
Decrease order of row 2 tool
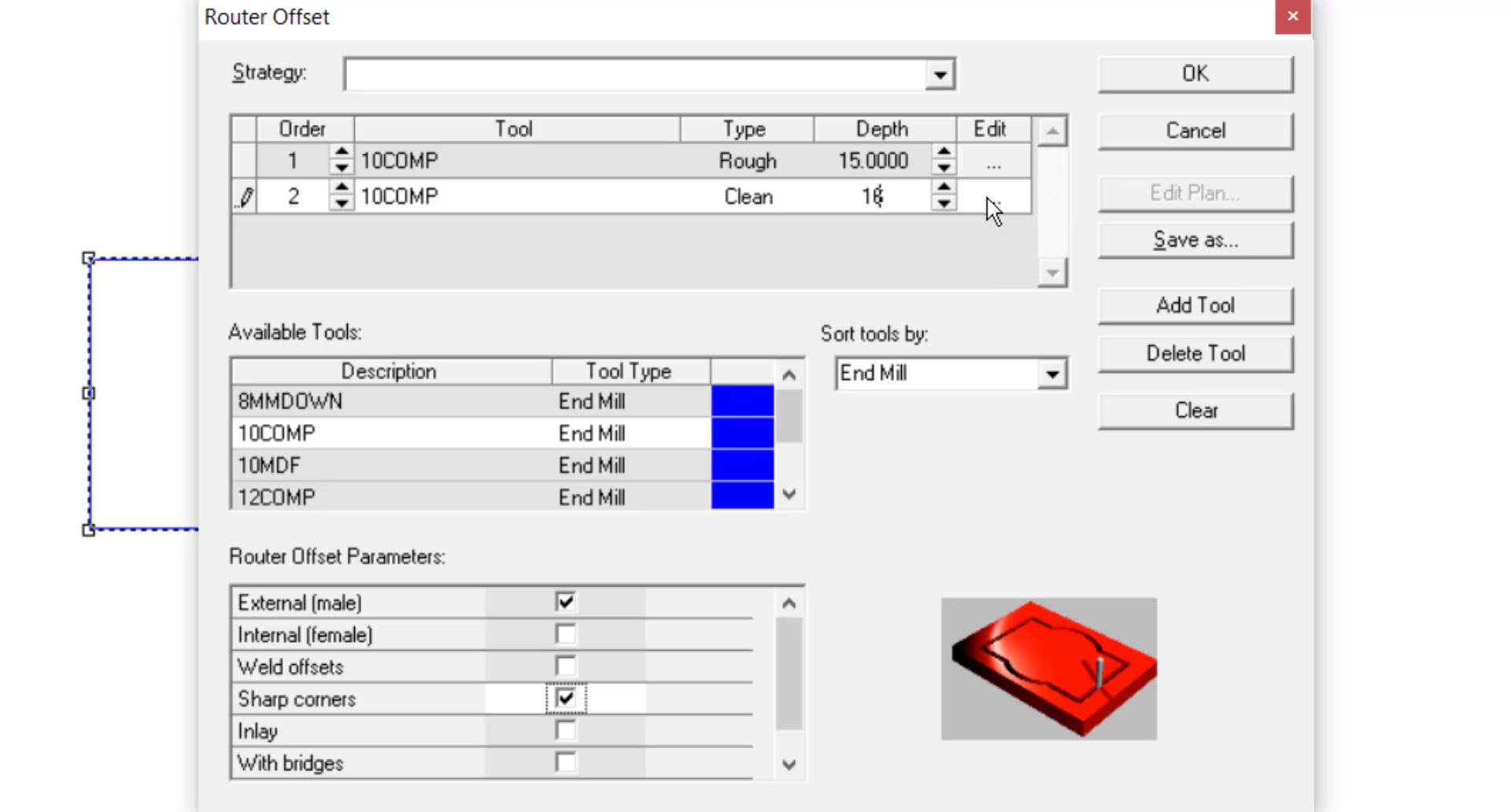pyautogui.click(x=342, y=203)
